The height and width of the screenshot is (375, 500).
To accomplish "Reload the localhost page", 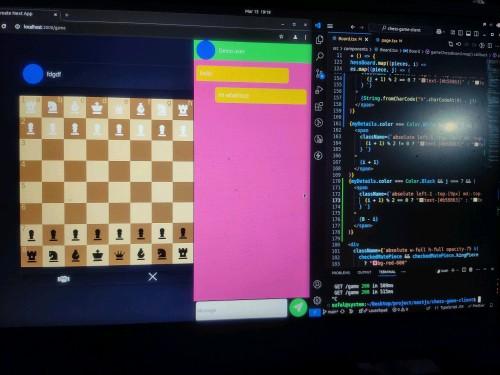I will [x=3, y=26].
